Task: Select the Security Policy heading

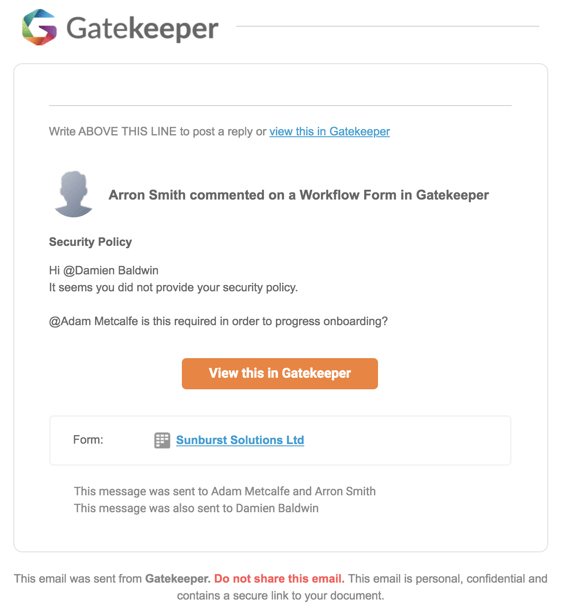Action: [90, 242]
